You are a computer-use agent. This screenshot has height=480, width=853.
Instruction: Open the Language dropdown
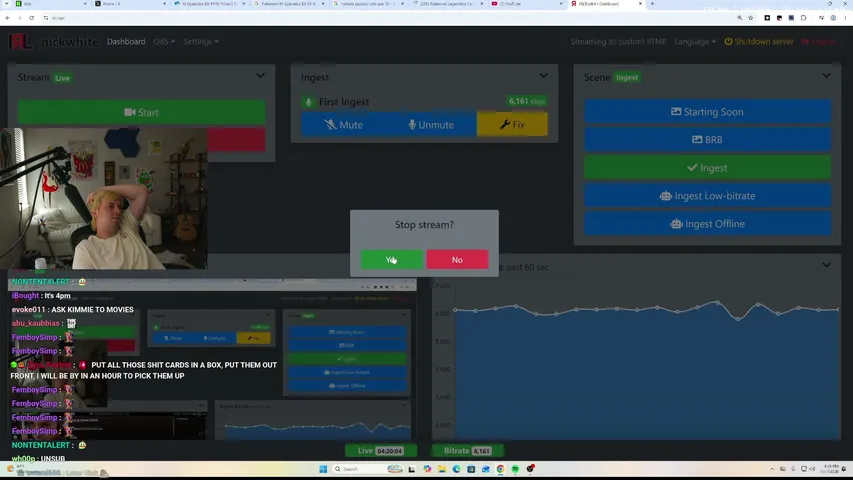[x=695, y=41]
